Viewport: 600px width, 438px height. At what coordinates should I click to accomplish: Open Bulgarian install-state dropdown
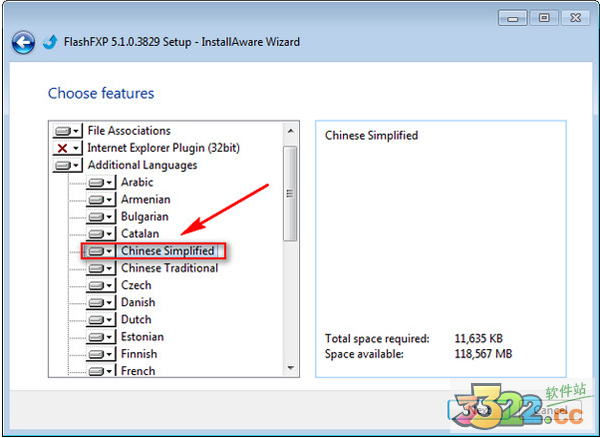pyautogui.click(x=101, y=217)
